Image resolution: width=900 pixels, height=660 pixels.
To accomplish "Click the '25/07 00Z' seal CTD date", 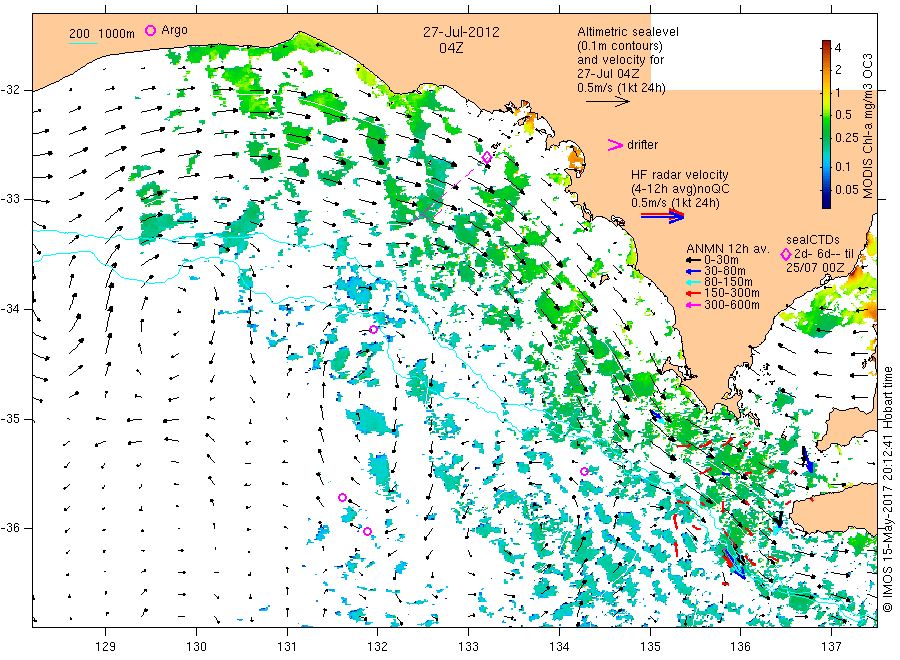I will [x=815, y=268].
